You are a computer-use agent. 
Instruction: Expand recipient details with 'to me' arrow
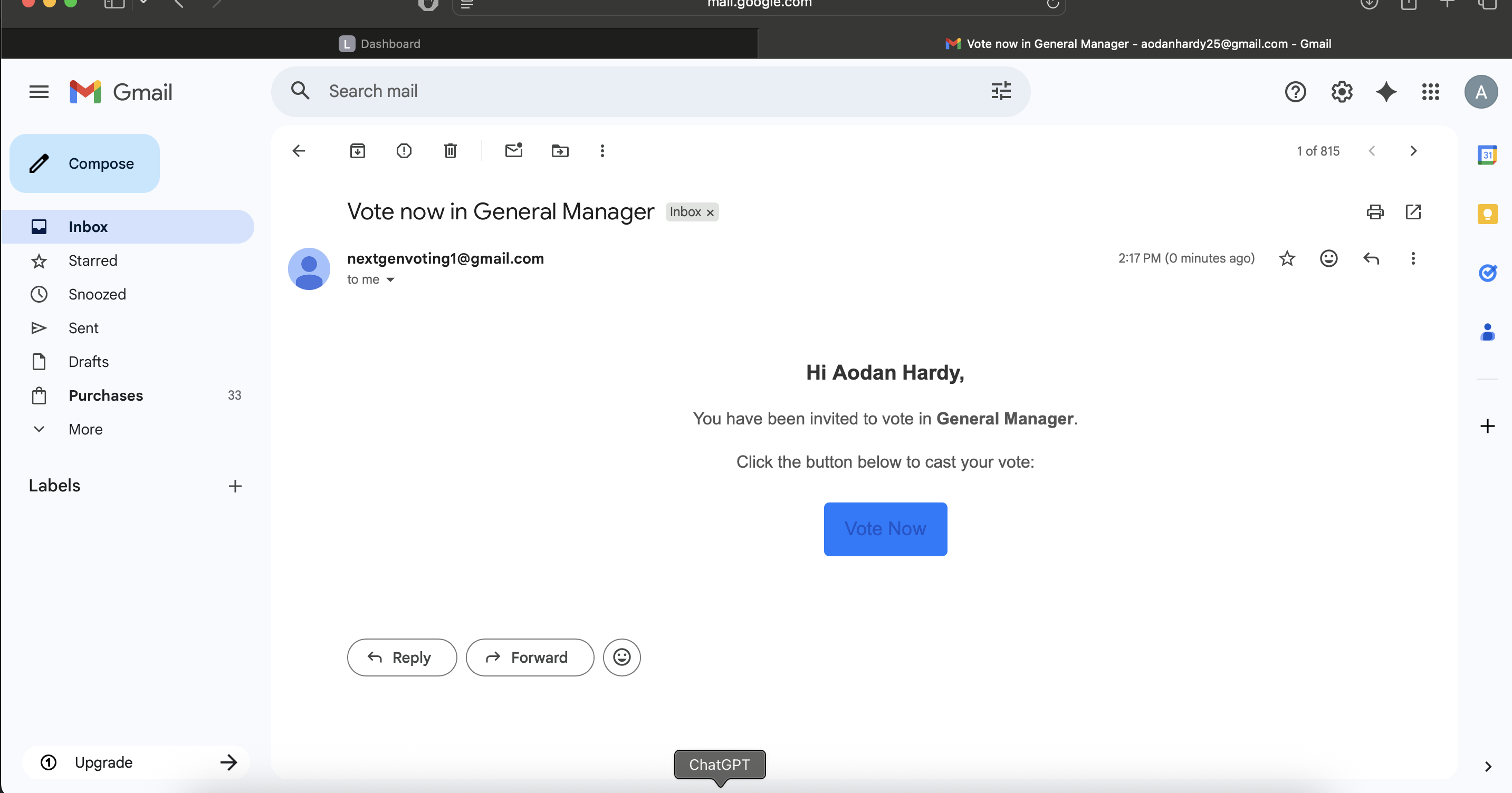click(x=390, y=280)
